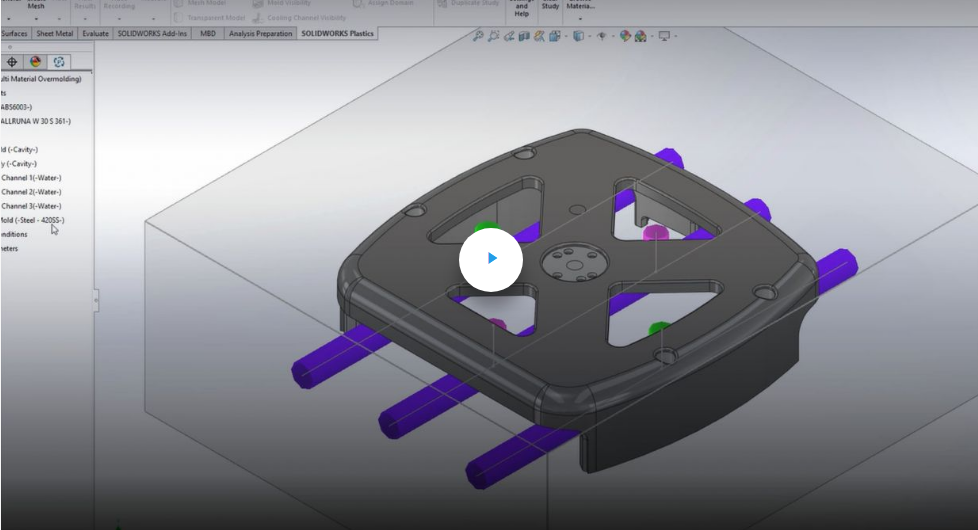Click the Hide/Show Items icon
Viewport: 978px width, 530px height.
601,36
